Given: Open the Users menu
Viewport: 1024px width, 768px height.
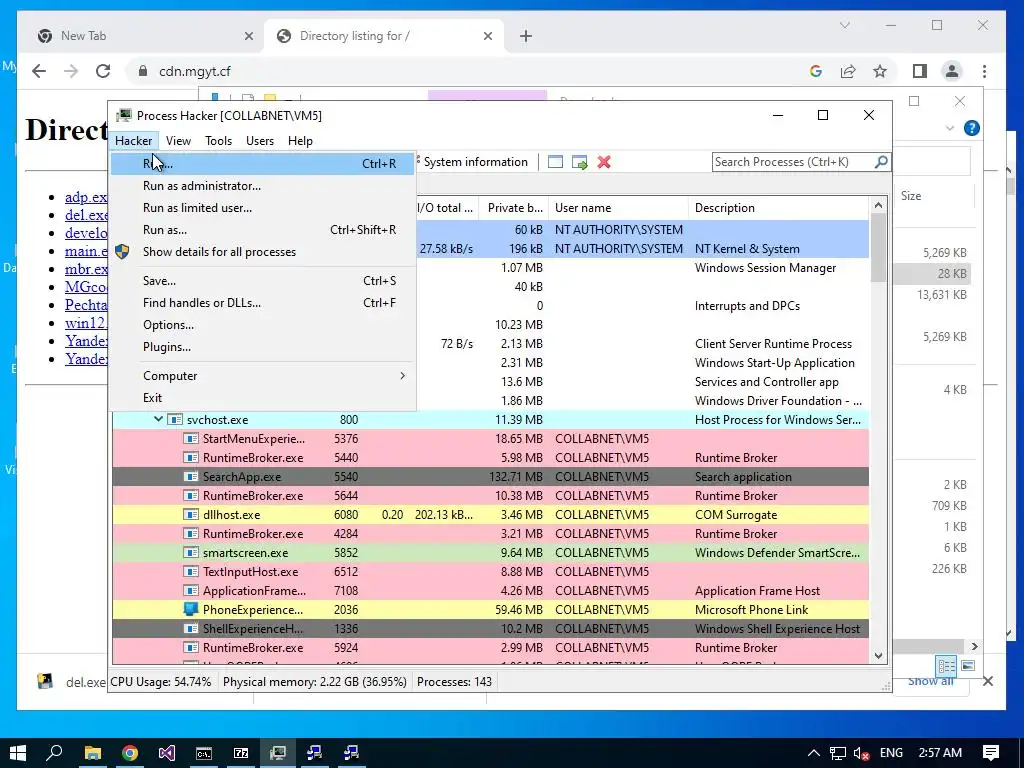Looking at the screenshot, I should tap(260, 140).
